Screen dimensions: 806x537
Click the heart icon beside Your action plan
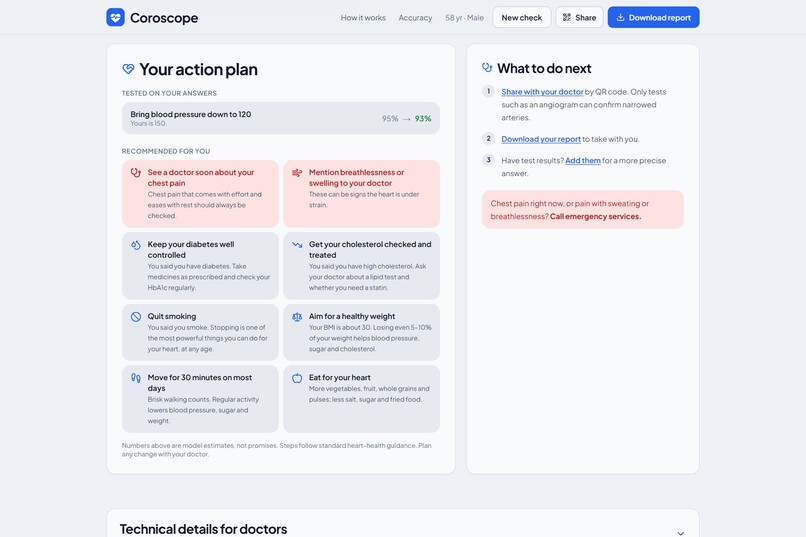tap(128, 69)
